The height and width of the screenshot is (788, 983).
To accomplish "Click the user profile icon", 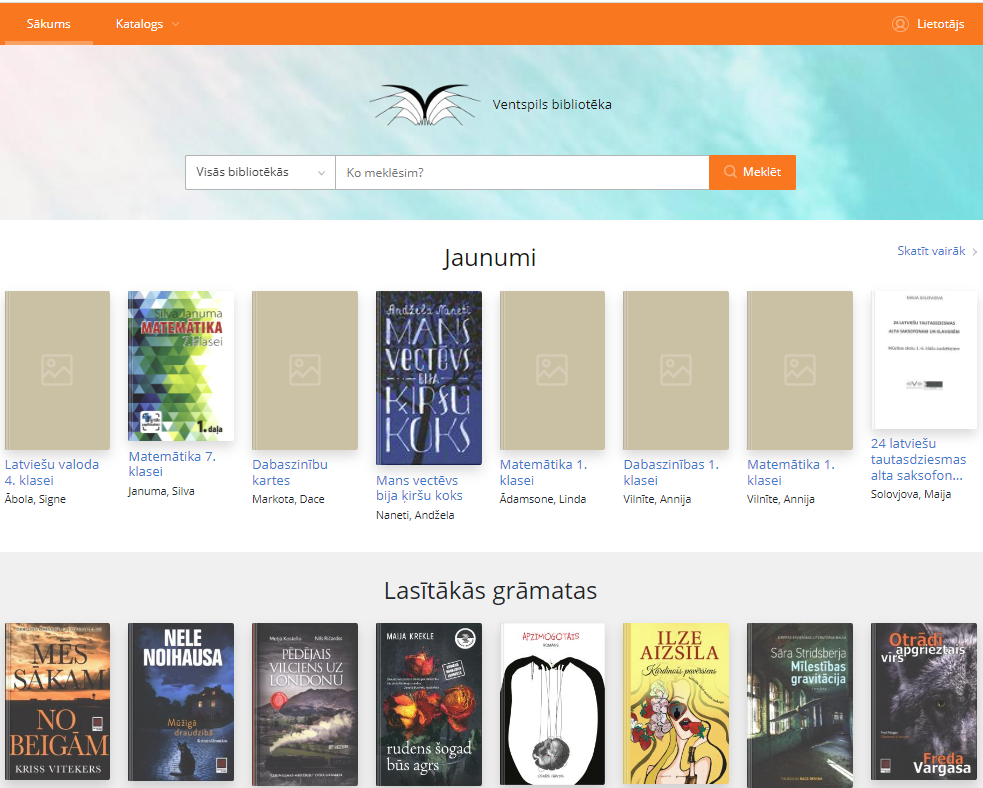I will (900, 24).
